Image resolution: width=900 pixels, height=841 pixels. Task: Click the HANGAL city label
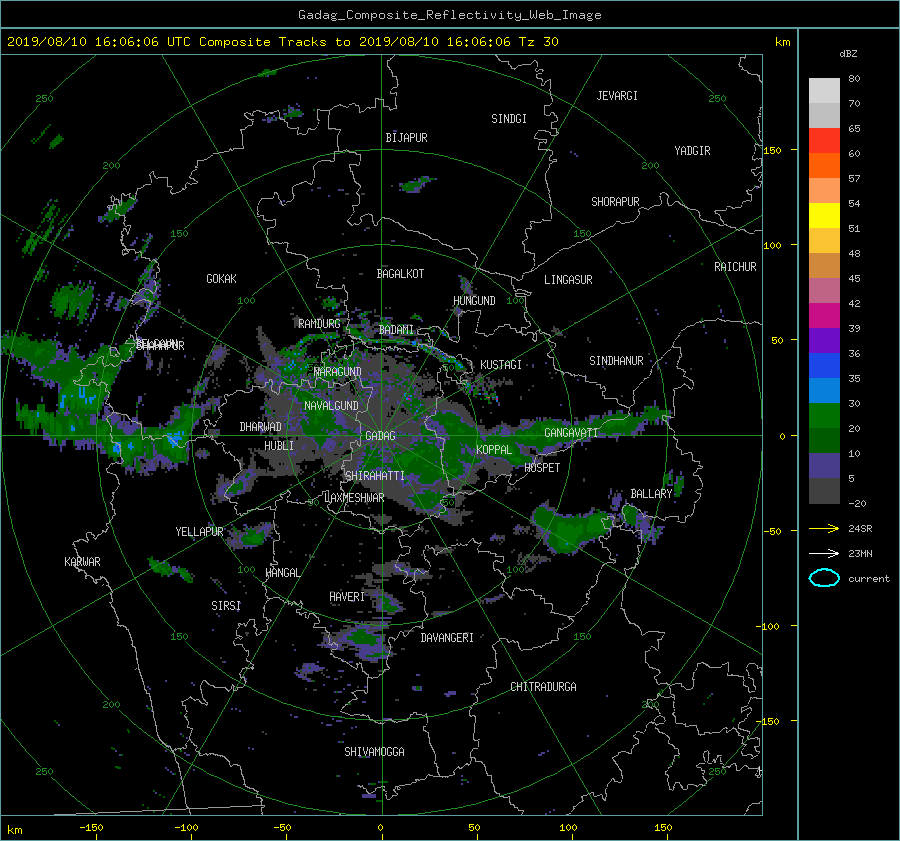tap(282, 573)
